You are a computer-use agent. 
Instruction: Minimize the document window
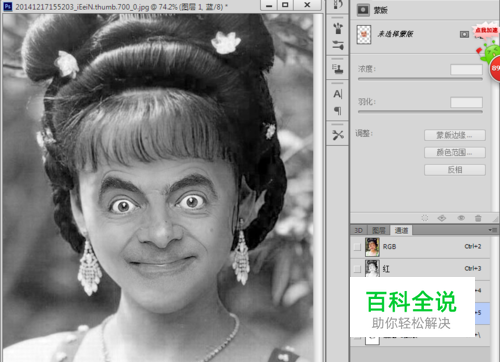tap(269, 5)
